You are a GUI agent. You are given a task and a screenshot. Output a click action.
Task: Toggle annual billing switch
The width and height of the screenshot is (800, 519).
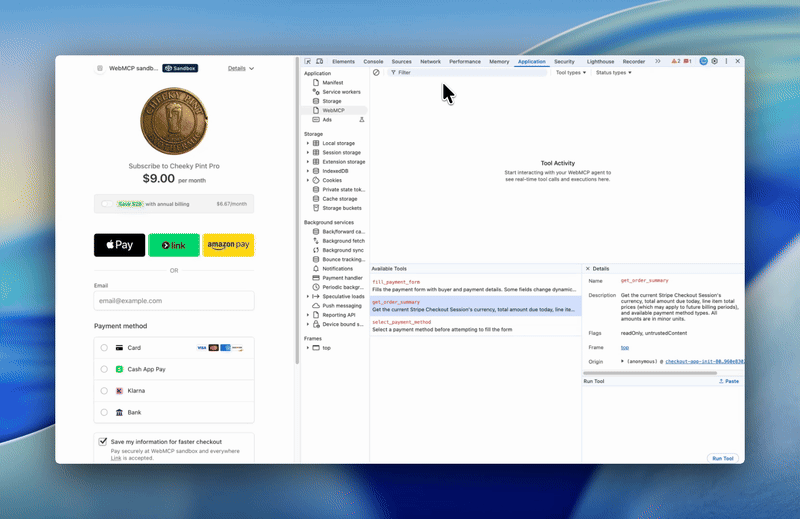[107, 204]
